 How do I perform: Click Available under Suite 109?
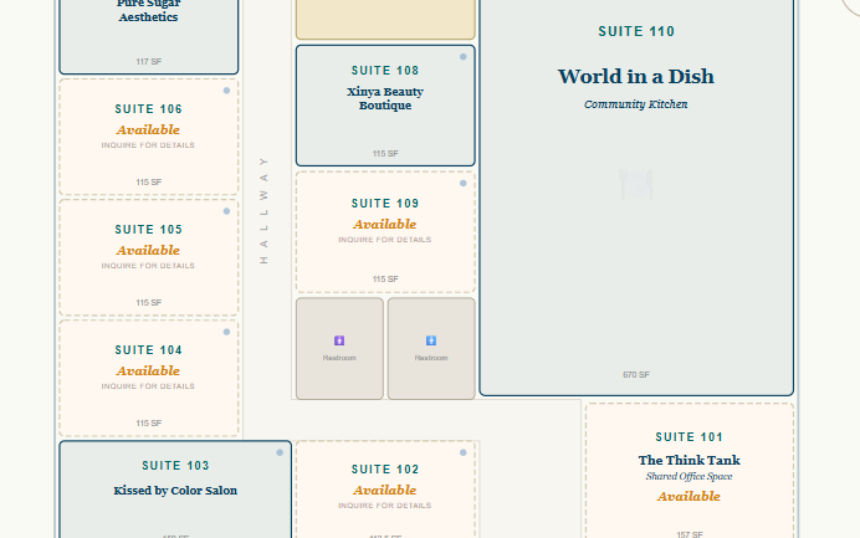(x=385, y=225)
